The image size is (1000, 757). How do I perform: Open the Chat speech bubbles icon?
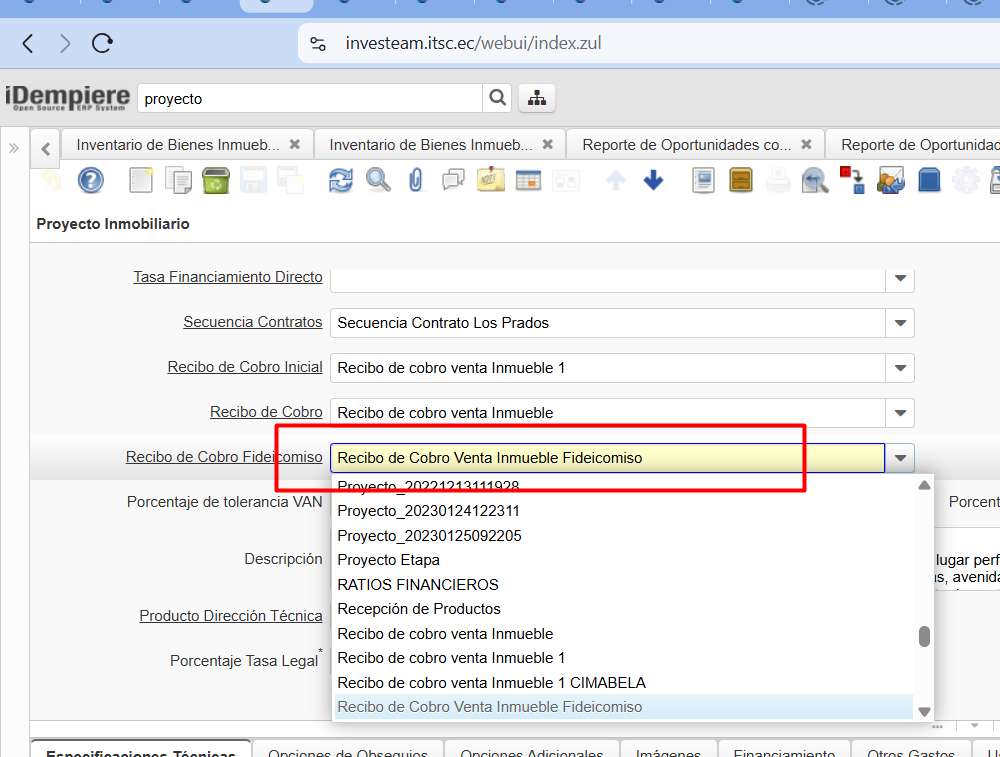coord(453,181)
